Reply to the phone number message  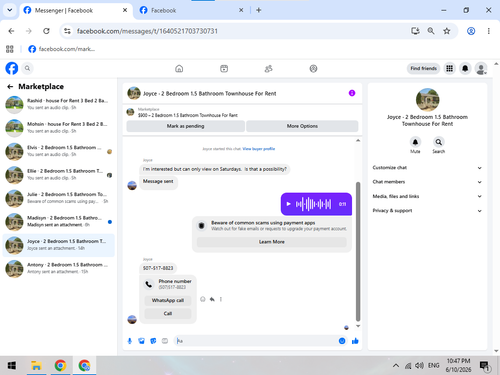[212, 299]
